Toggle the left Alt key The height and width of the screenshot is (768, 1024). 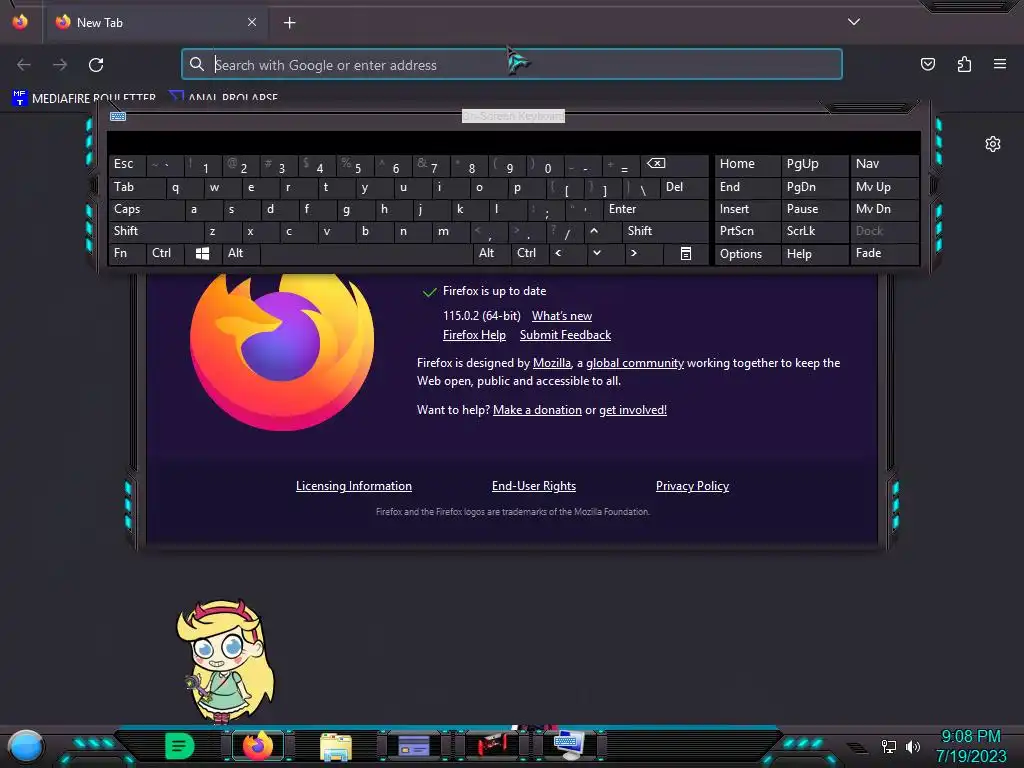pos(241,253)
